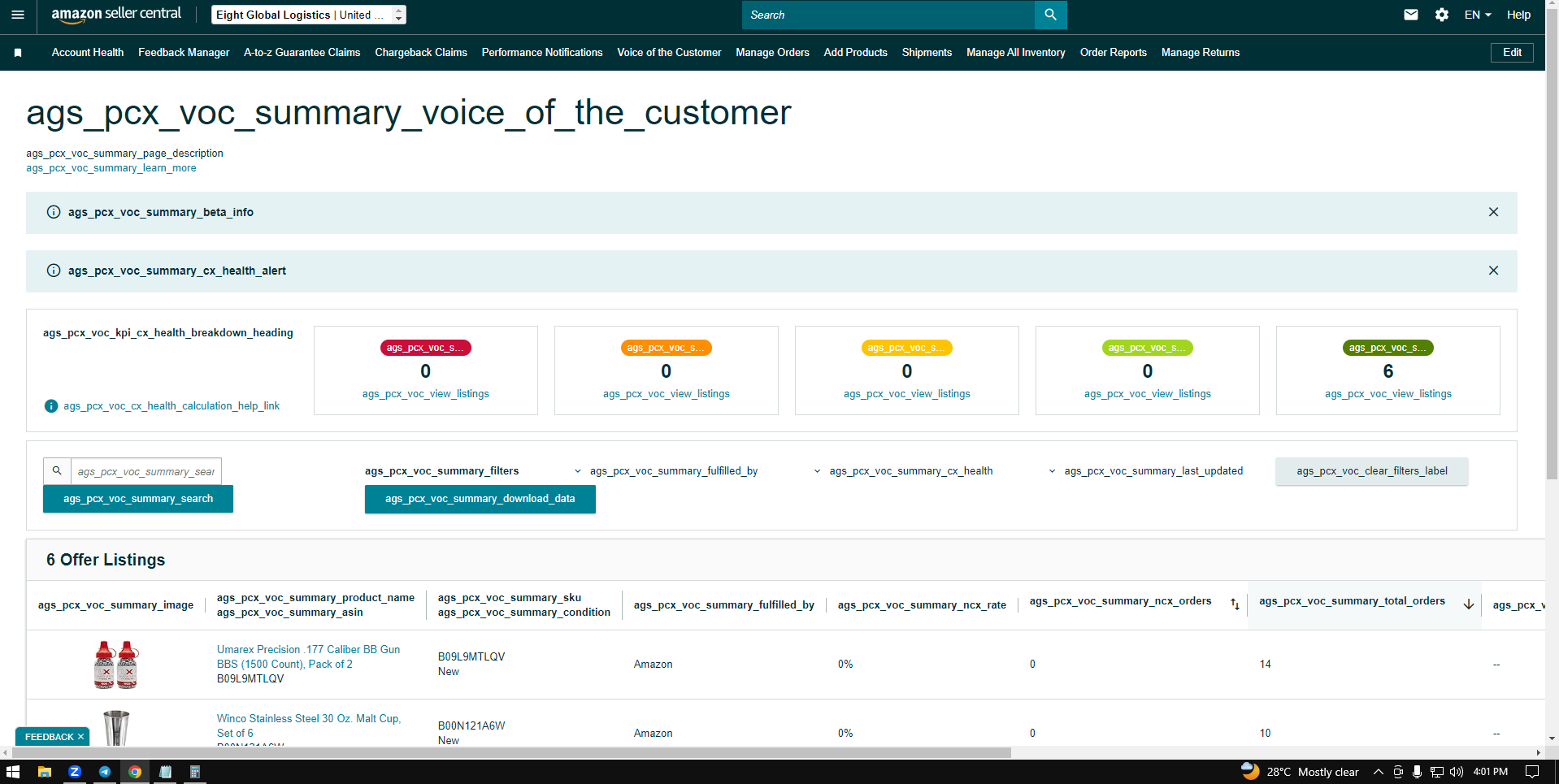Image resolution: width=1559 pixels, height=784 pixels.
Task: Open Manage Returns
Action: pyautogui.click(x=1201, y=53)
